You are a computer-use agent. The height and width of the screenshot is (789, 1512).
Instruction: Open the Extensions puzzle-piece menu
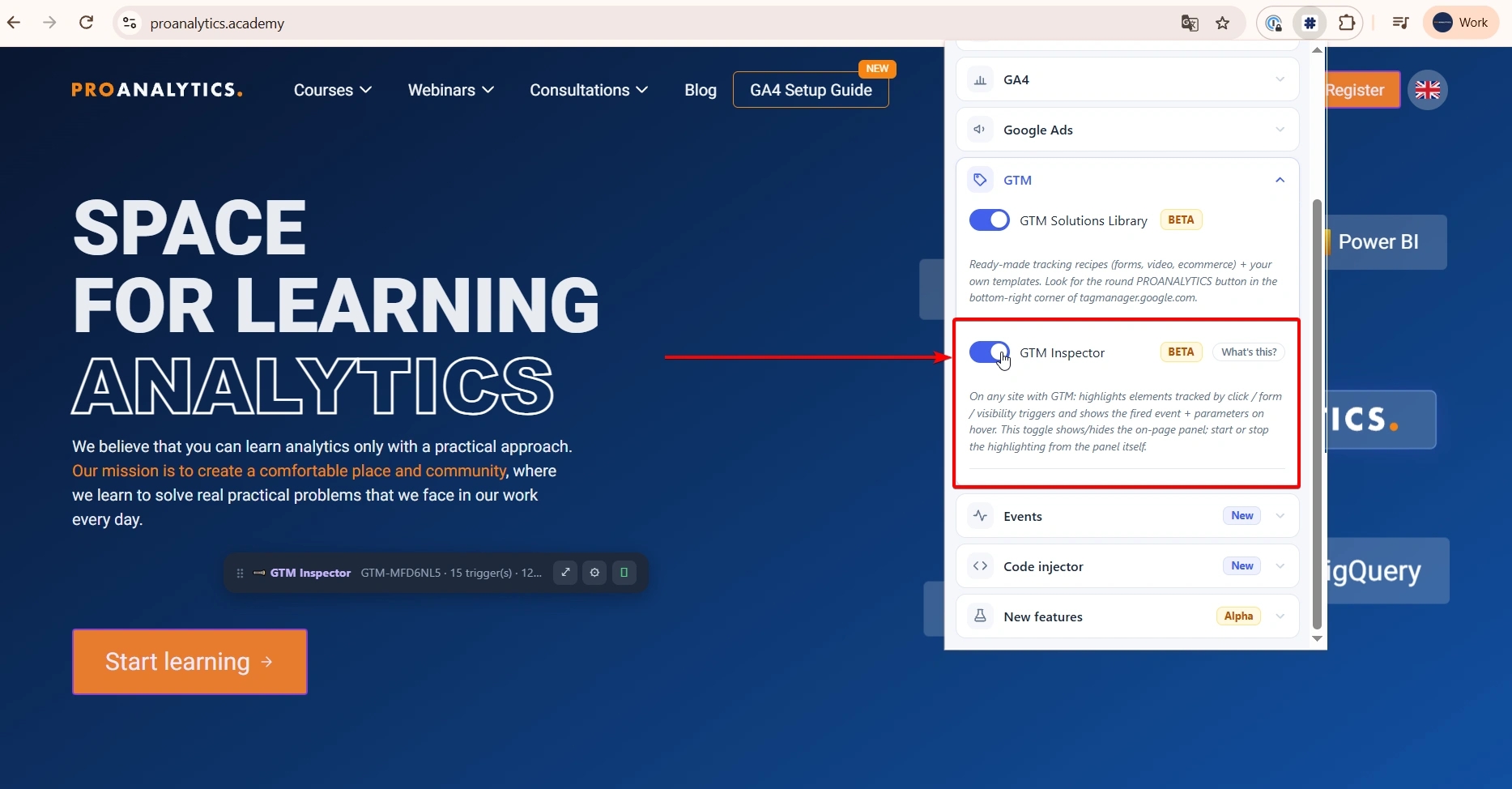(x=1347, y=23)
